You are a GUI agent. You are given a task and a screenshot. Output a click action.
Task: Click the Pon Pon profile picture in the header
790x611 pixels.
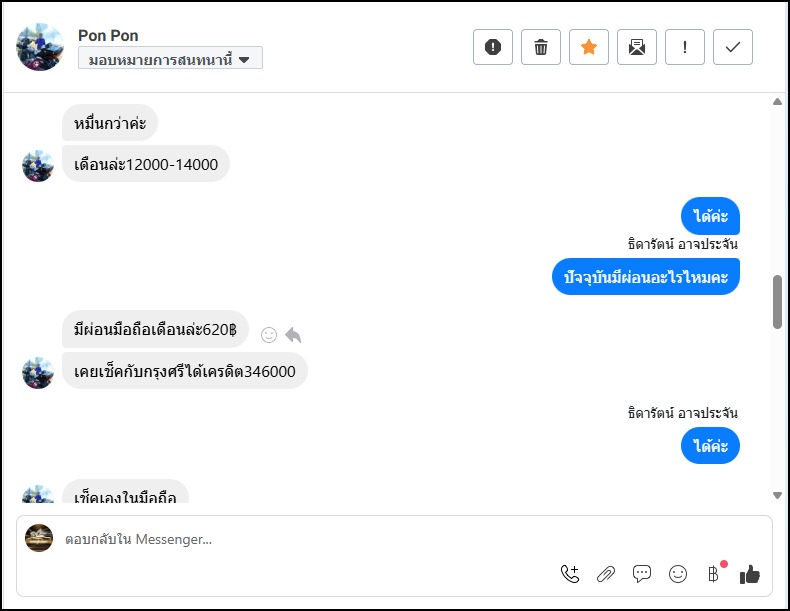pos(40,47)
